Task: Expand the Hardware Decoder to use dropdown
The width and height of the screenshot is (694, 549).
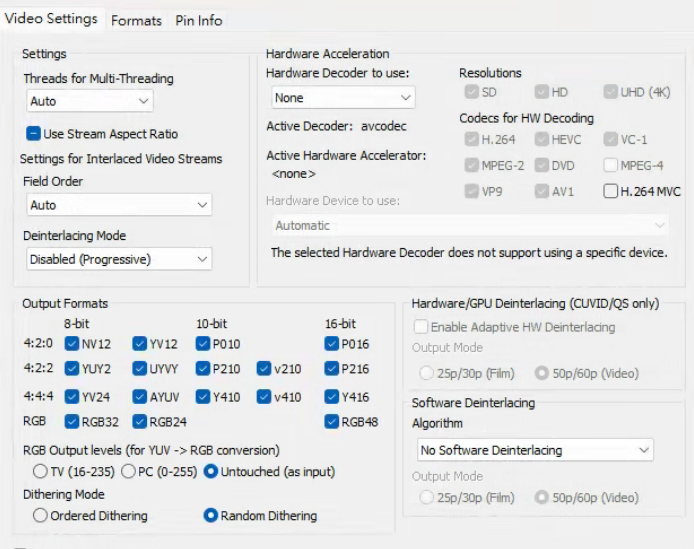Action: [343, 98]
